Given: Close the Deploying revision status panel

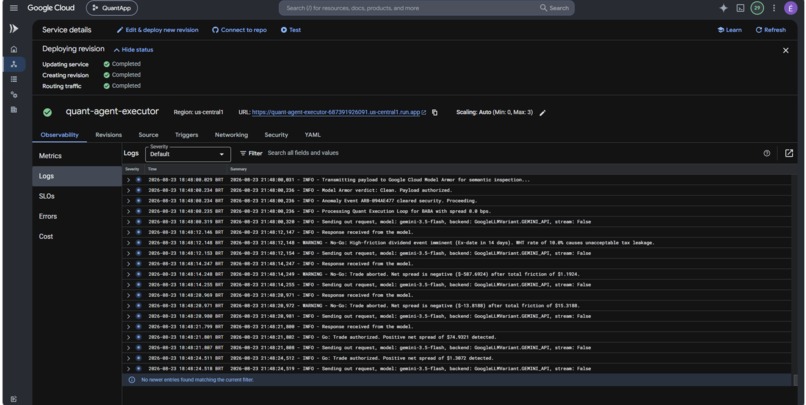Looking at the screenshot, I should [x=785, y=50].
